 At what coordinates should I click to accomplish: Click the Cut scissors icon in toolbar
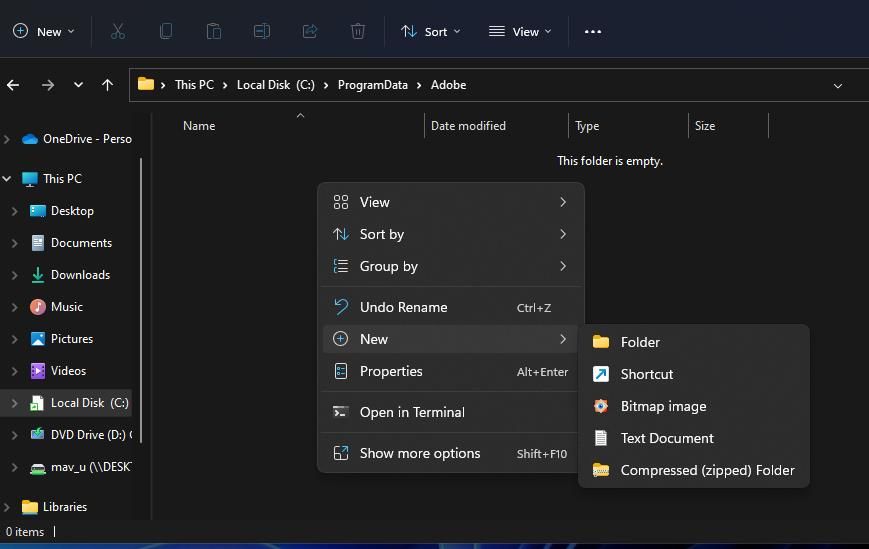118,32
